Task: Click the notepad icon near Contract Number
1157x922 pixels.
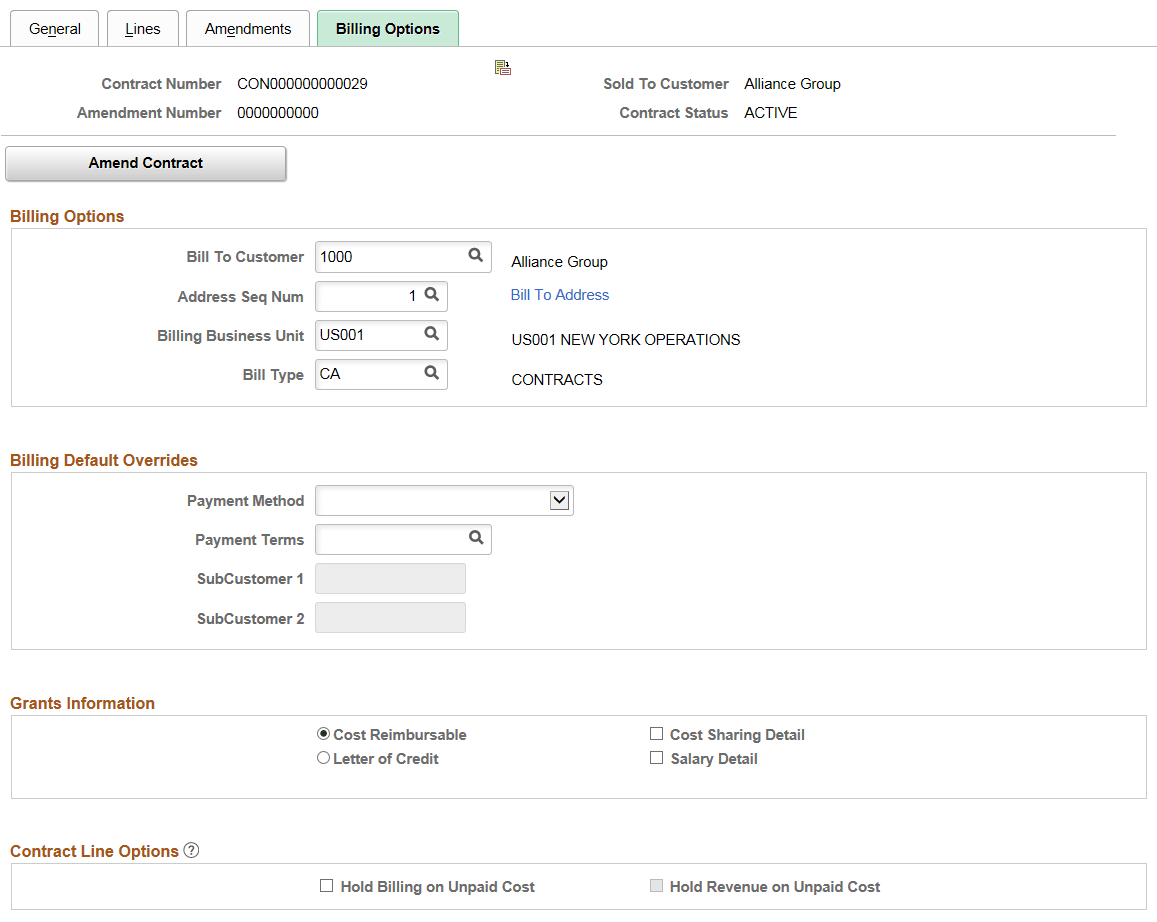Action: [x=503, y=67]
